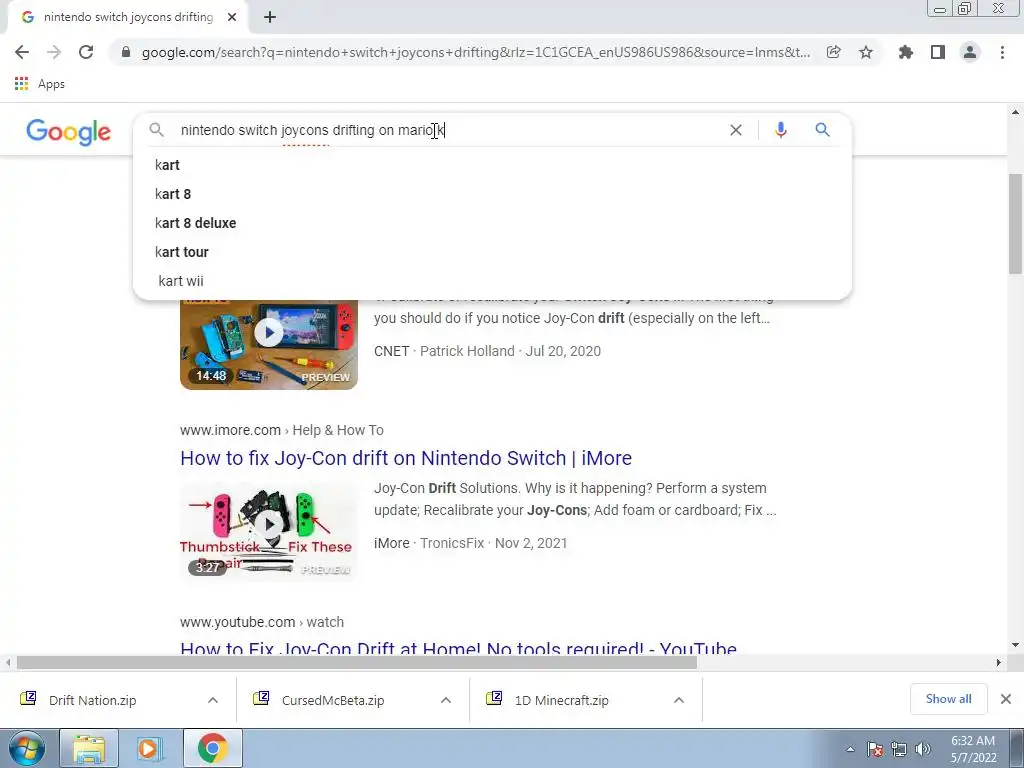This screenshot has width=1024, height=768.
Task: Close the nintendo switch joycons drifting tab
Action: 232,18
